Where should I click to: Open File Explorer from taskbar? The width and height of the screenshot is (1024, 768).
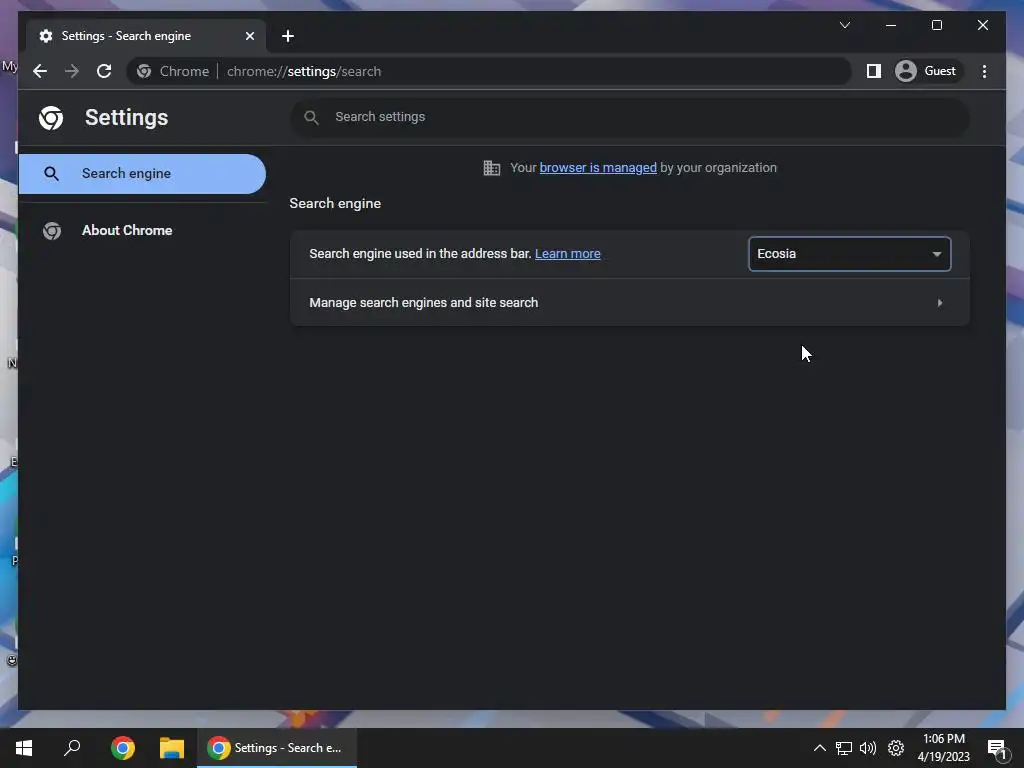pyautogui.click(x=172, y=748)
